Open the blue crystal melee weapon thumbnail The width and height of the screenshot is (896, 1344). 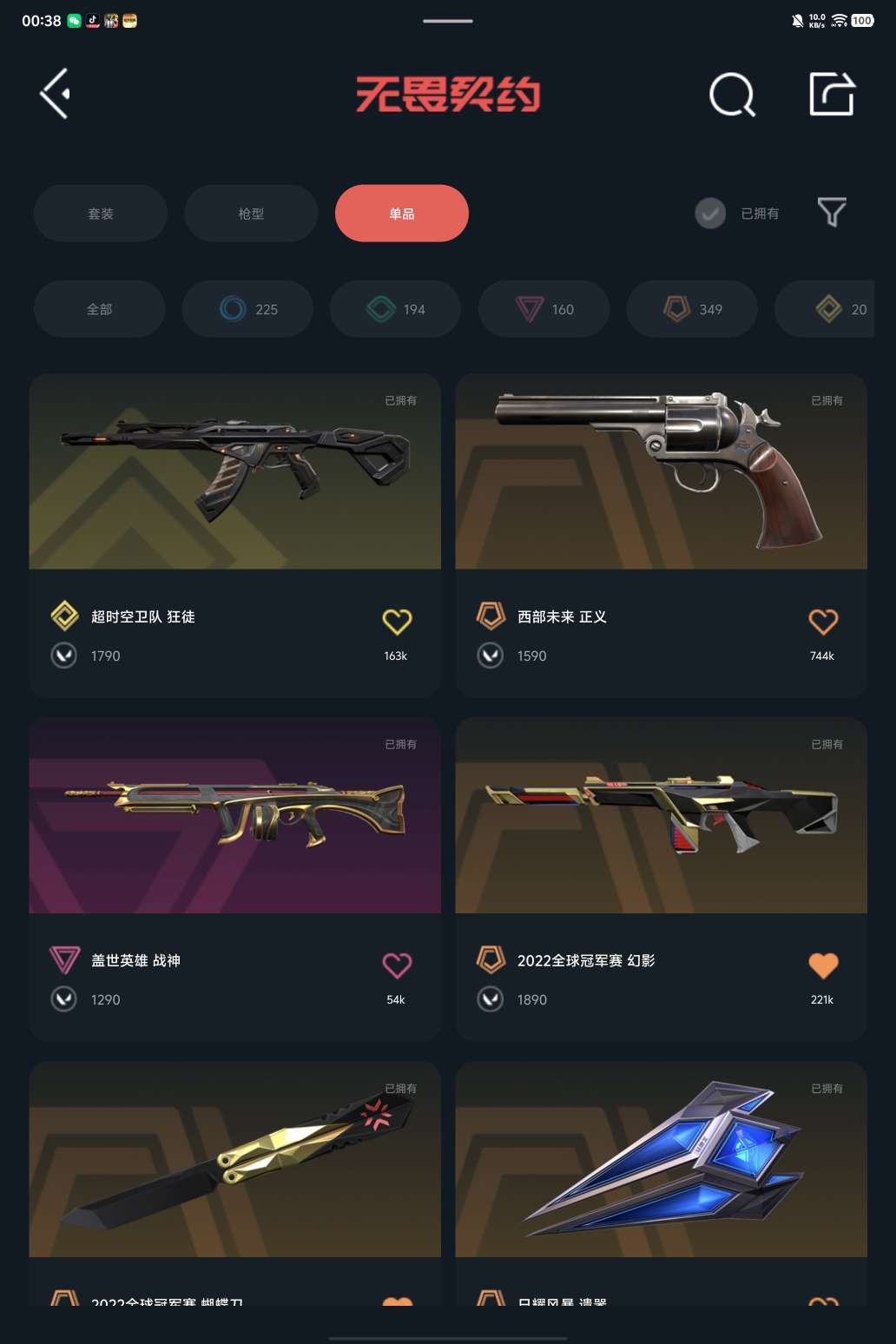pos(662,1159)
